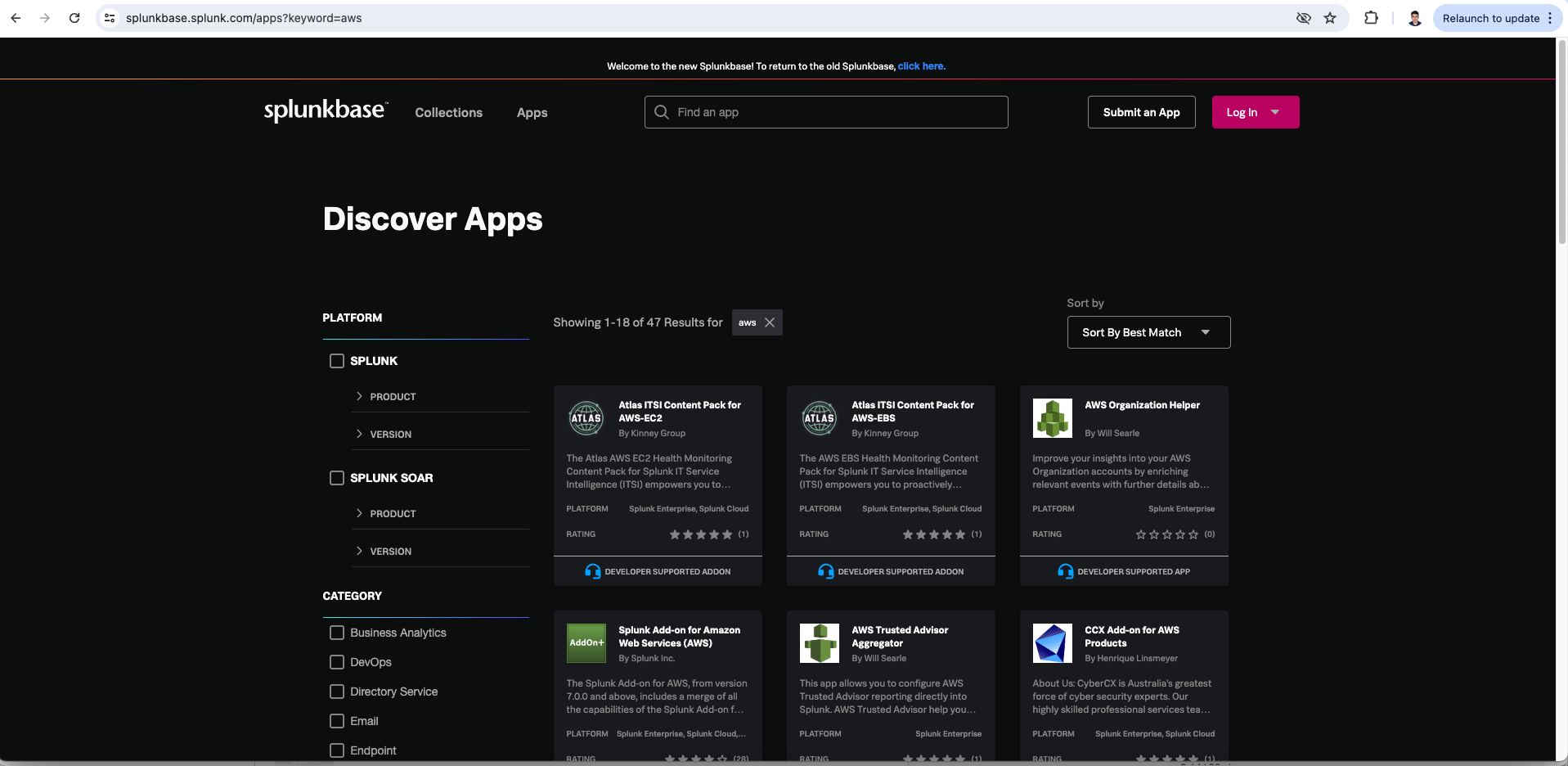Click headset icon on Organization Helper card
The image size is (1568, 766).
point(1066,571)
